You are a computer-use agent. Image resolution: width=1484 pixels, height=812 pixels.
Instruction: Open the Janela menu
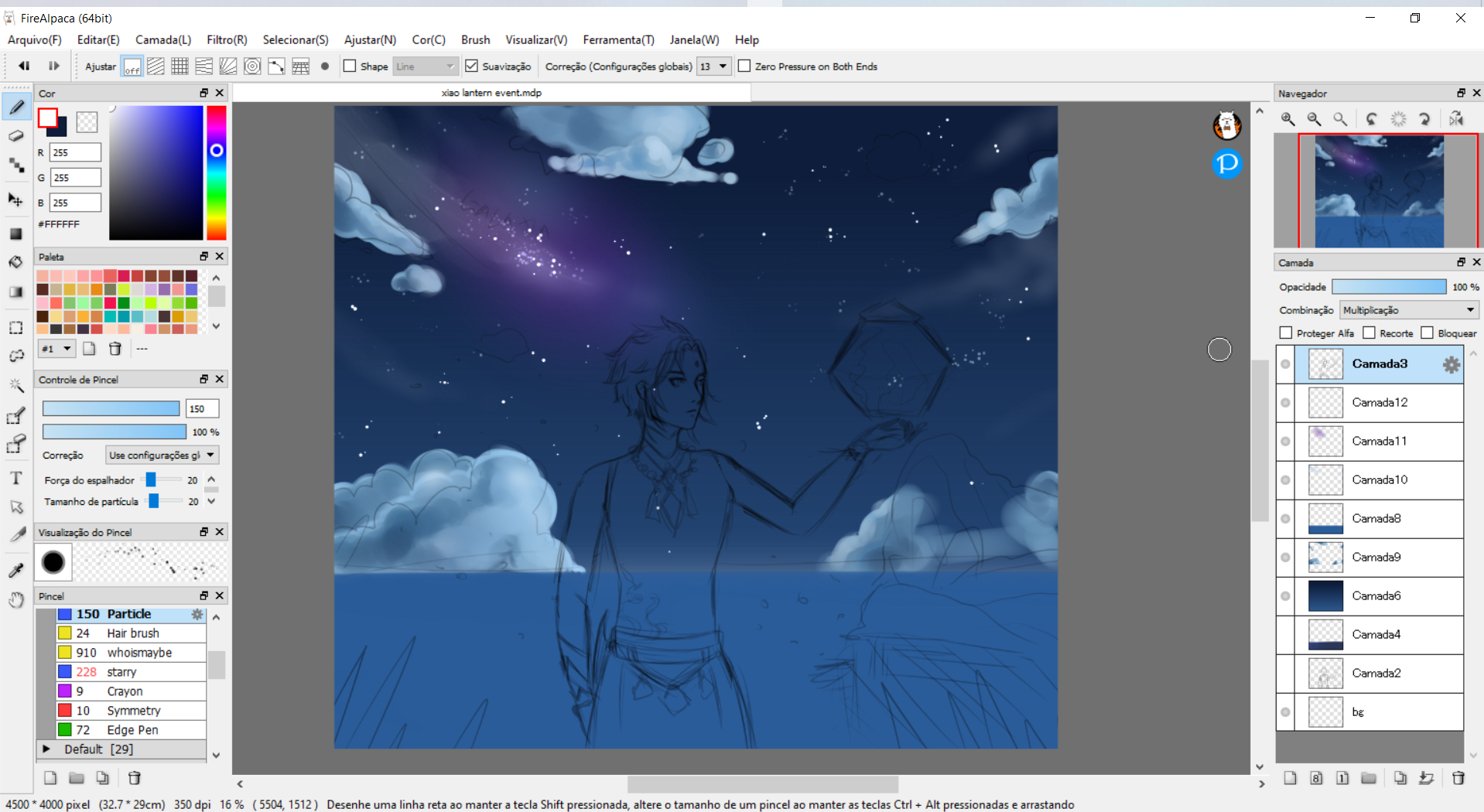[x=693, y=39]
